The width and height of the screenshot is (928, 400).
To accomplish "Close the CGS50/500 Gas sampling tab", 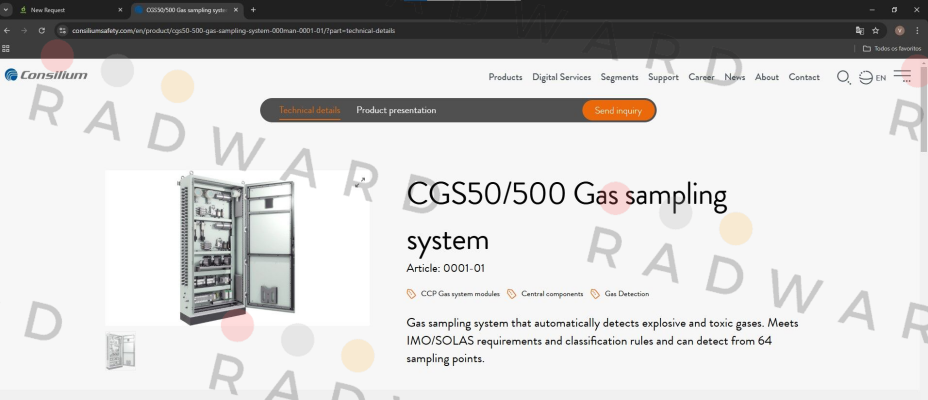I will pos(236,10).
